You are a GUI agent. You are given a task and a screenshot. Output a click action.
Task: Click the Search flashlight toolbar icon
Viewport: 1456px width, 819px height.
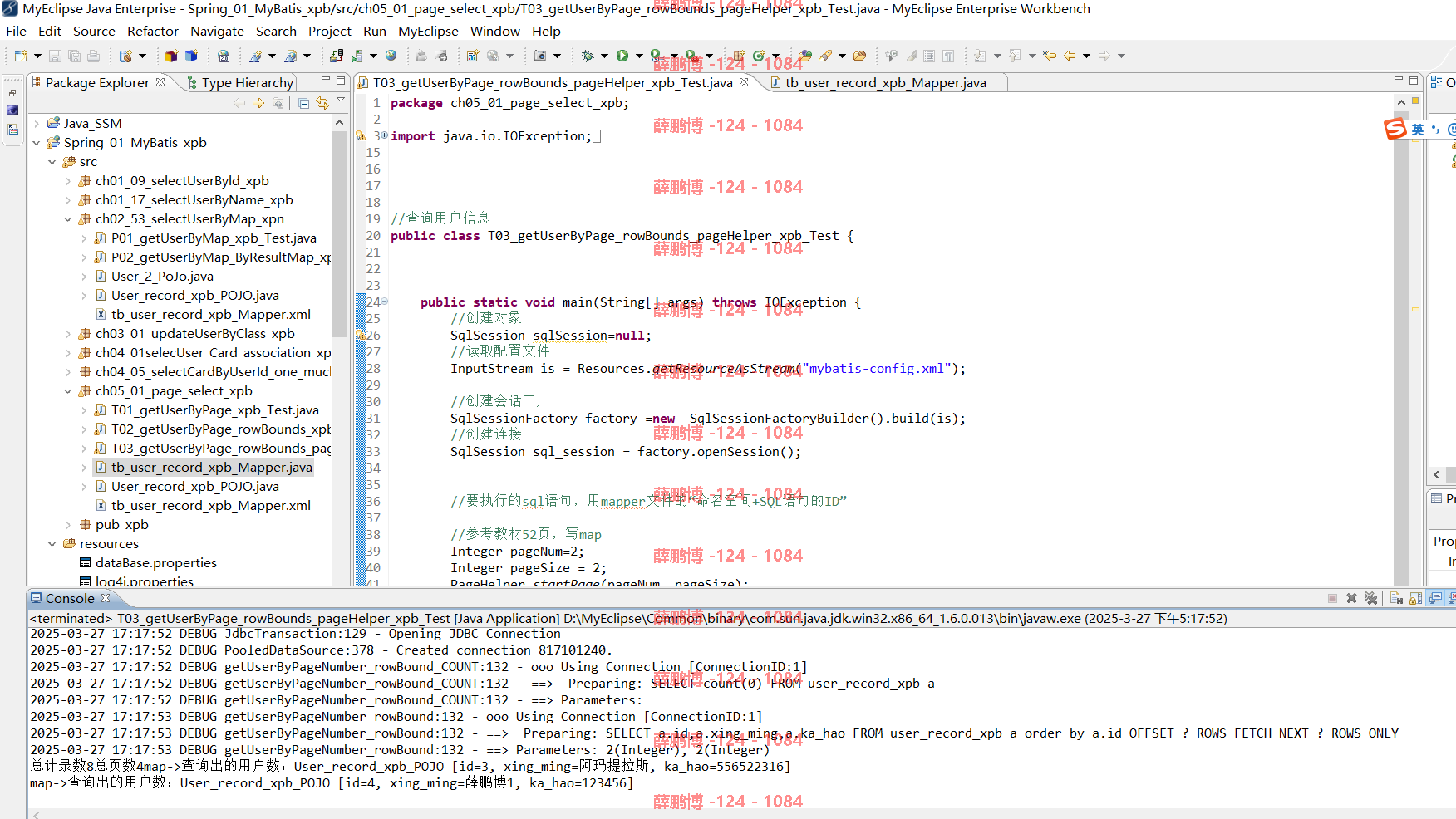[825, 56]
